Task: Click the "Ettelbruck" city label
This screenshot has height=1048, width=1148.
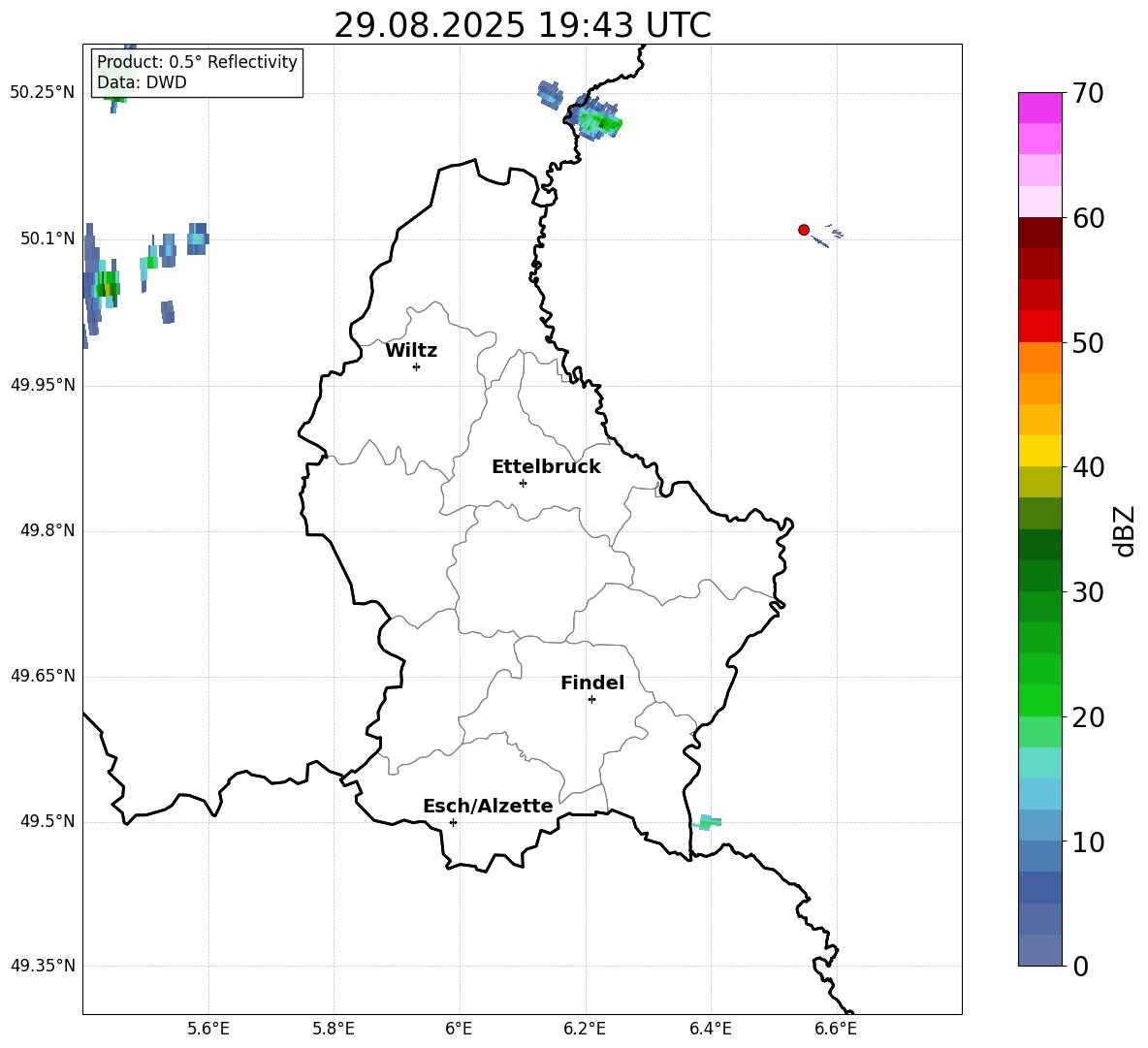Action: tap(546, 467)
